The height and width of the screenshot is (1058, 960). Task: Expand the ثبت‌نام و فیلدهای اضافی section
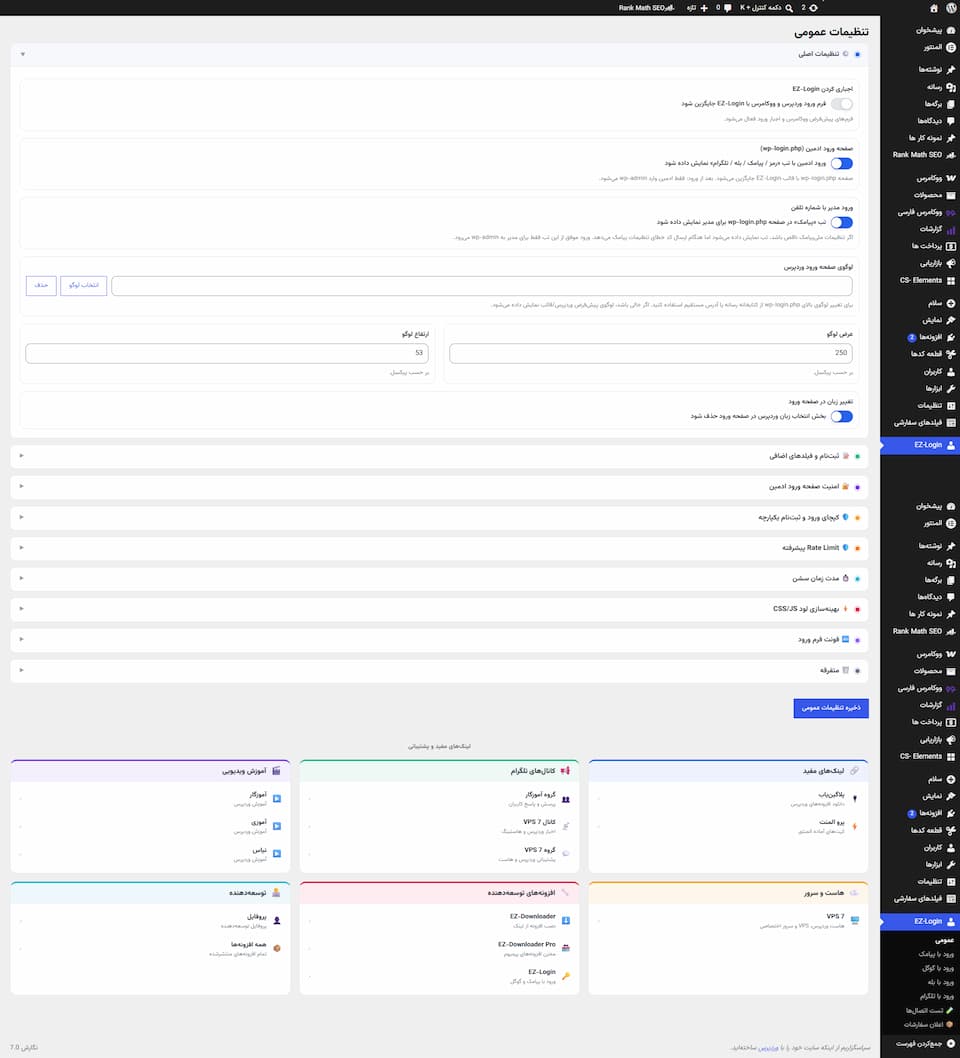[439, 456]
